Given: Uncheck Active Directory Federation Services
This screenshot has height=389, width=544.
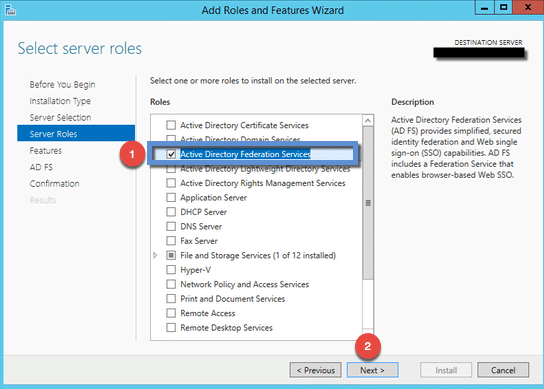Looking at the screenshot, I should 171,154.
